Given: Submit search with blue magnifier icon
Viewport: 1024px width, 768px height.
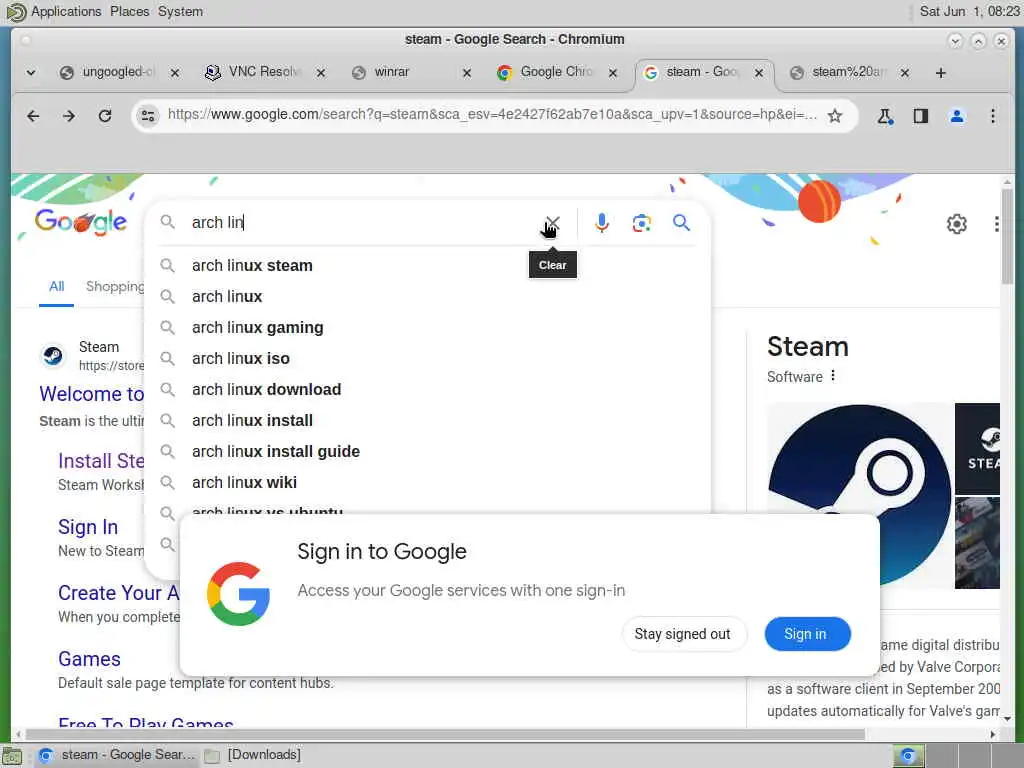Looking at the screenshot, I should tap(681, 223).
